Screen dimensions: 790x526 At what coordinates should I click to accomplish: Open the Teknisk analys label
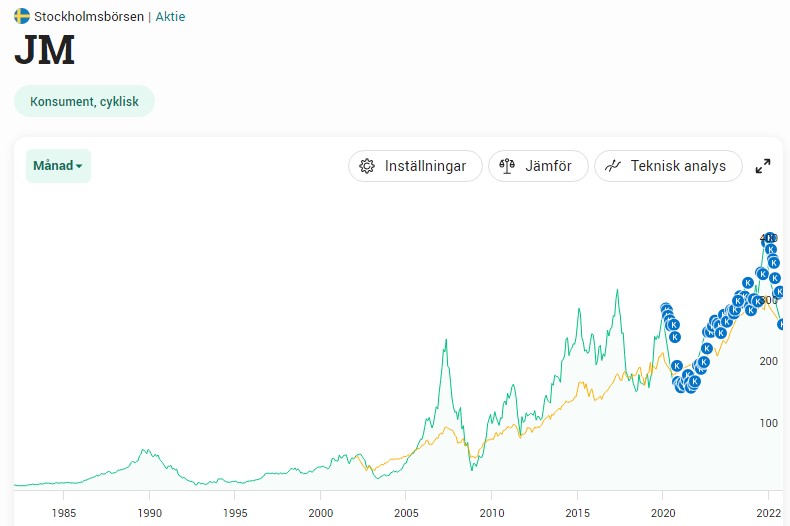(678, 166)
